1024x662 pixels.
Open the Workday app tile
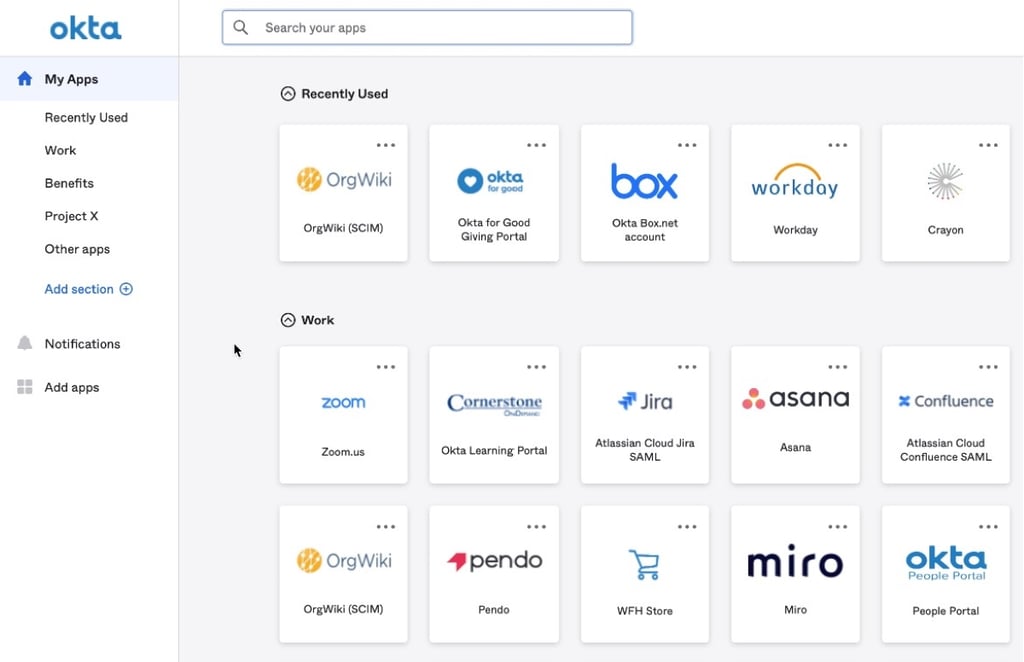click(795, 192)
